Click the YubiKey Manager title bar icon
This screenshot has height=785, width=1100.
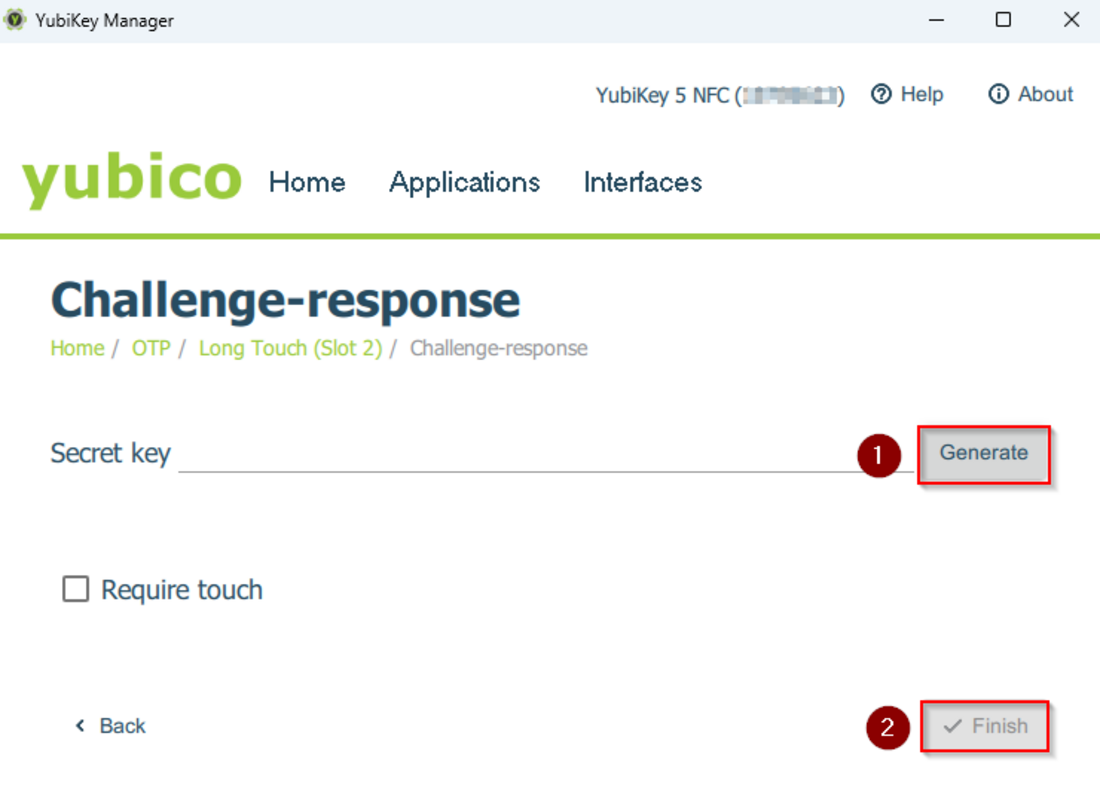(x=15, y=20)
